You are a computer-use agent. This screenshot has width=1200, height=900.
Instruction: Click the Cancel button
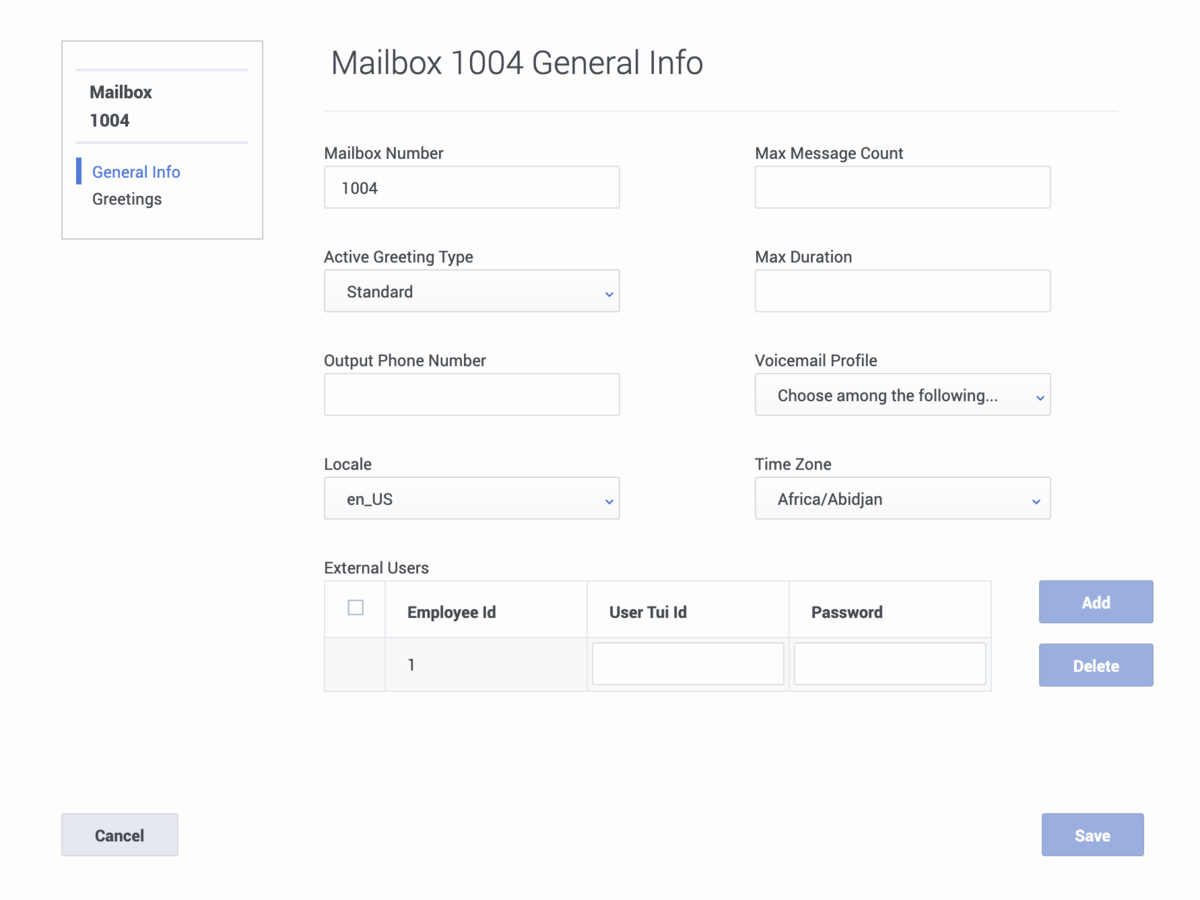(120, 835)
